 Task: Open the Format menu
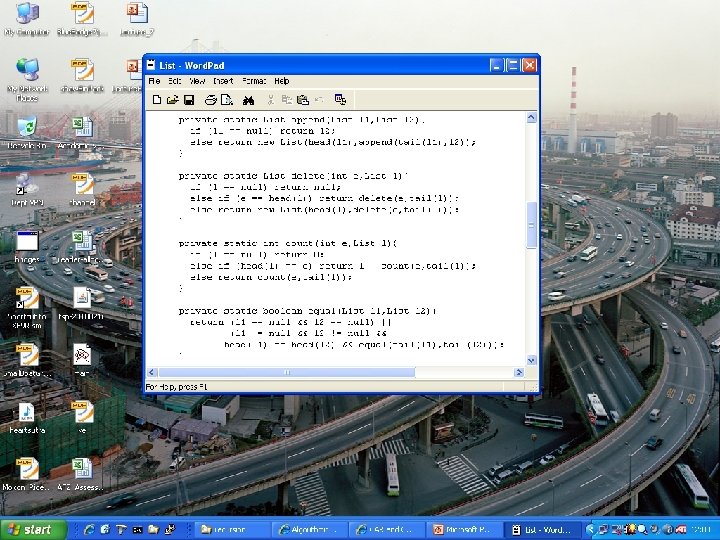(254, 81)
